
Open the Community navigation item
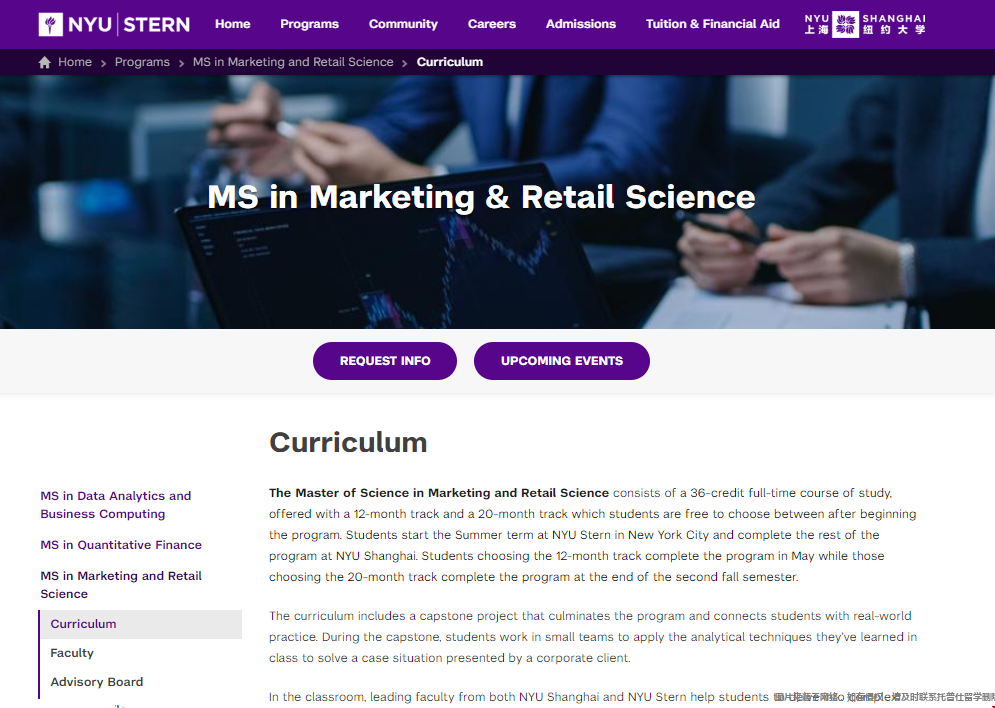coord(403,24)
